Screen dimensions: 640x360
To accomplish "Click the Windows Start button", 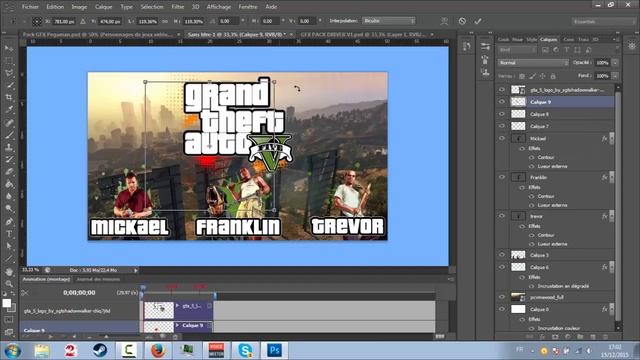I will 12,351.
